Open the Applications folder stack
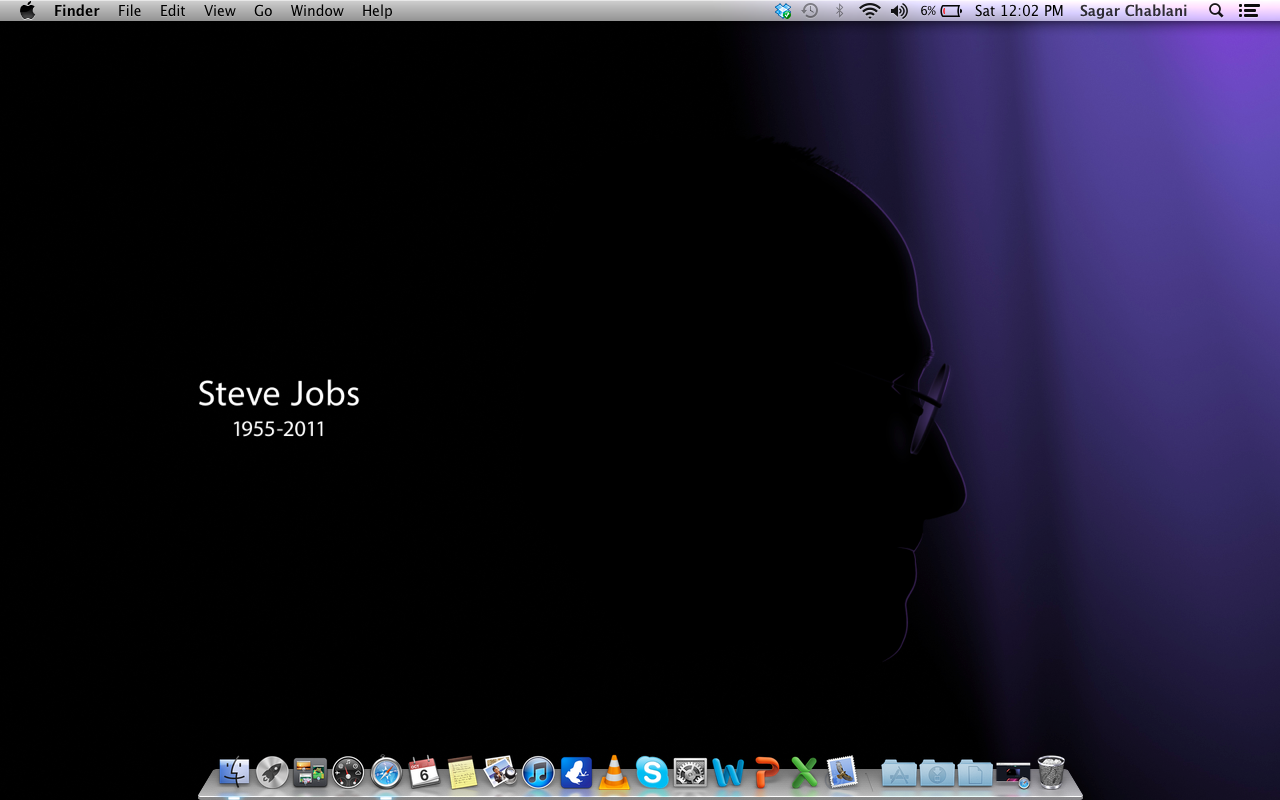Image resolution: width=1280 pixels, height=800 pixels. [x=898, y=772]
